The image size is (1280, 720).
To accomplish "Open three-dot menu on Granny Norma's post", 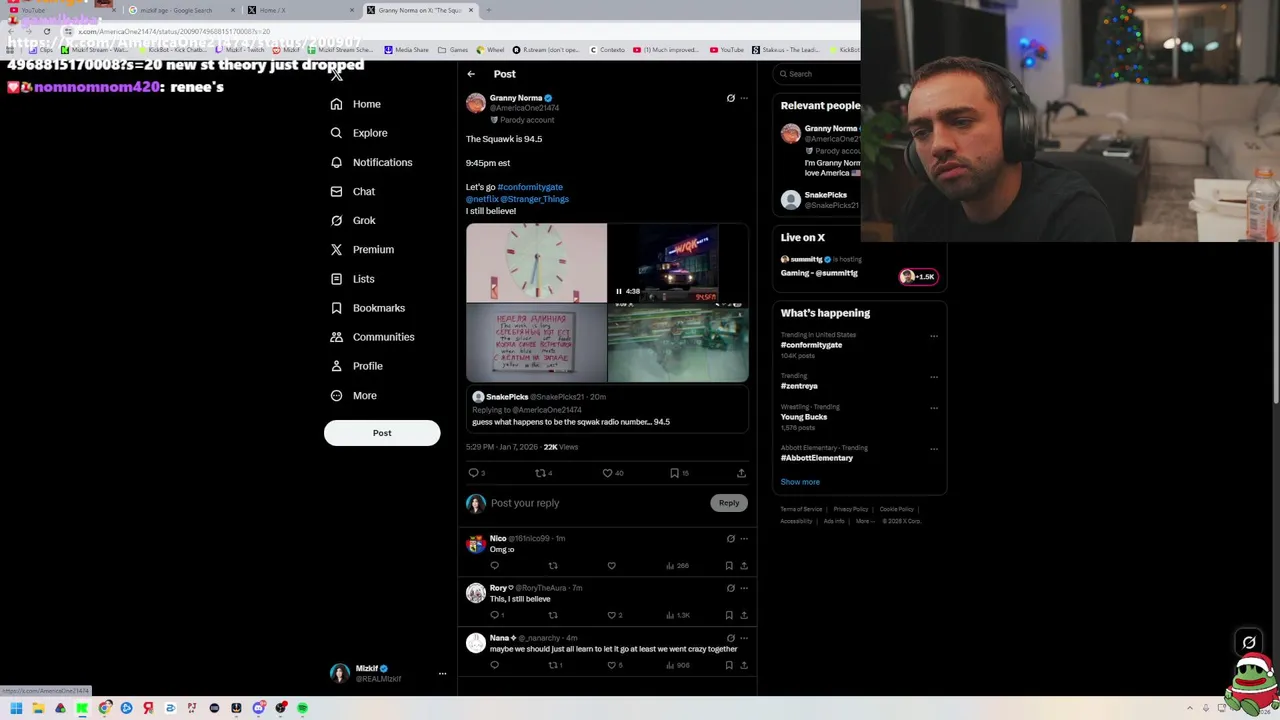I will point(744,98).
